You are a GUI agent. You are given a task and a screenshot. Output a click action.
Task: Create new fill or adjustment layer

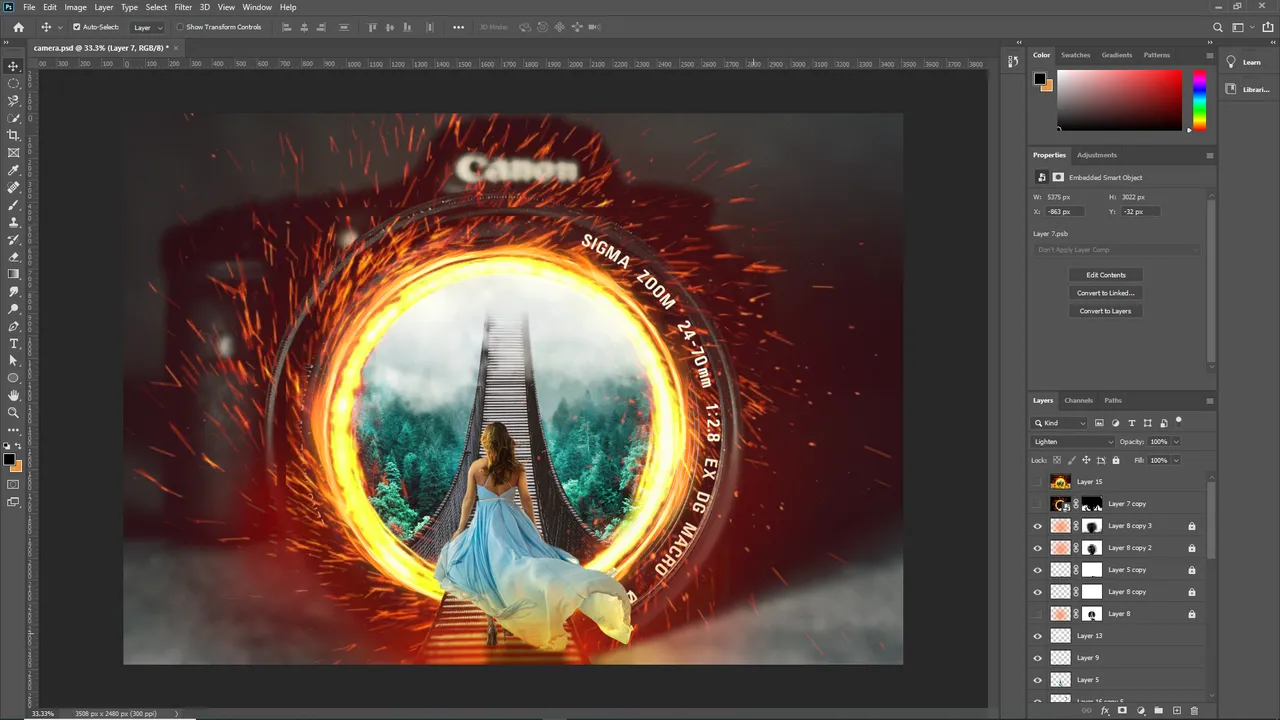[1141, 711]
